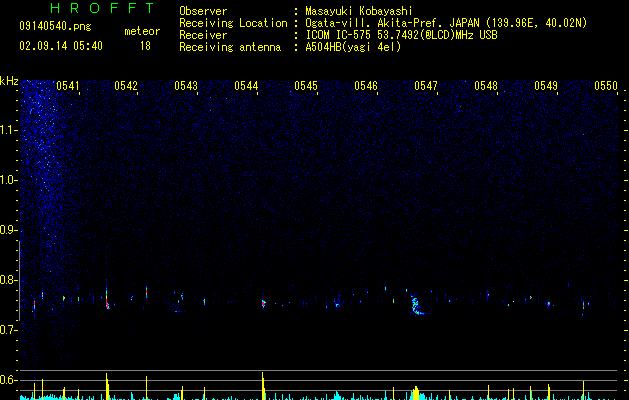Click observer name Masayuki Kobayashi
This screenshot has height=400, width=629.
coord(359,11)
